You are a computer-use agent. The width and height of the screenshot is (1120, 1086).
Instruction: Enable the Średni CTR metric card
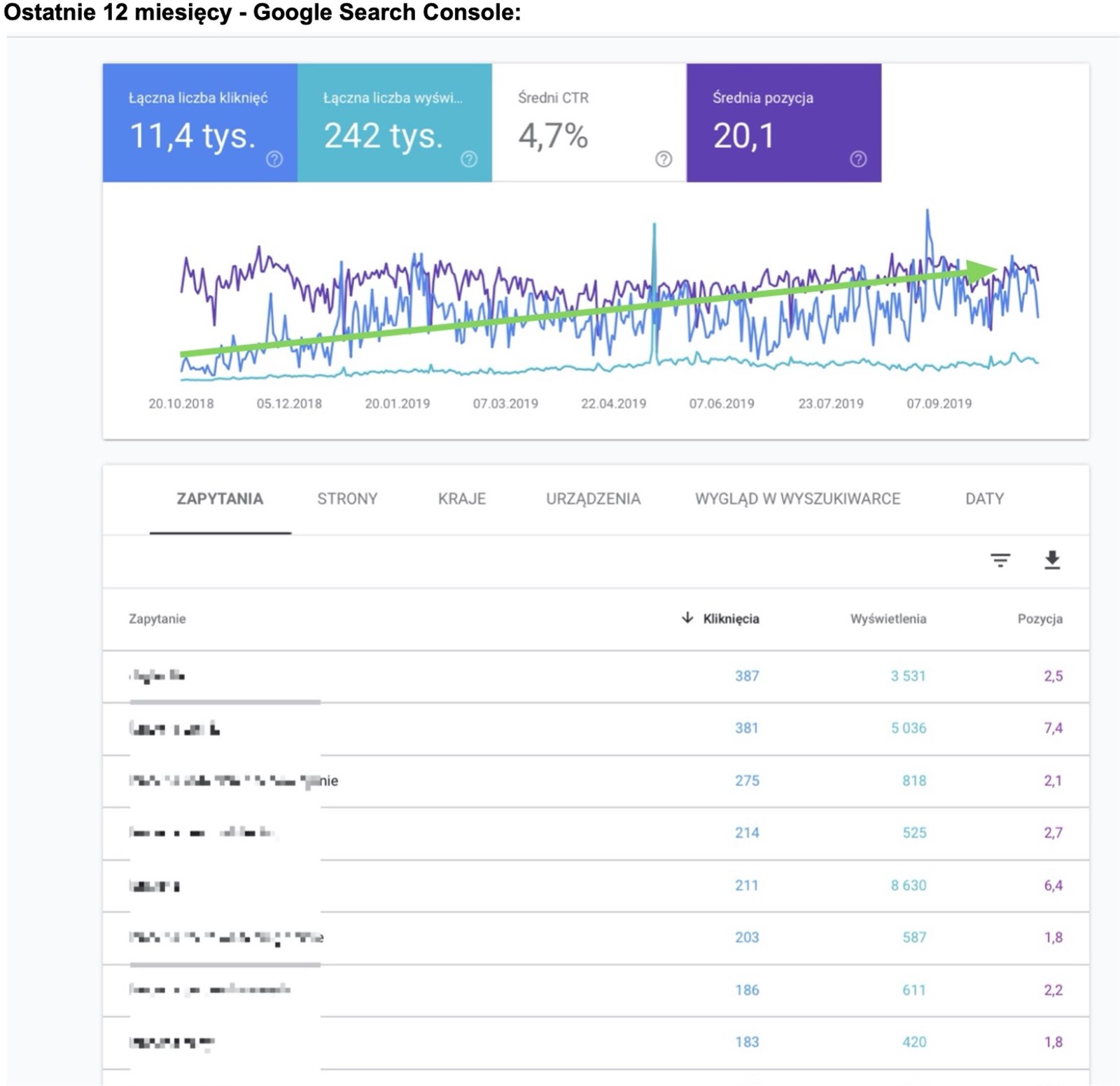click(588, 123)
